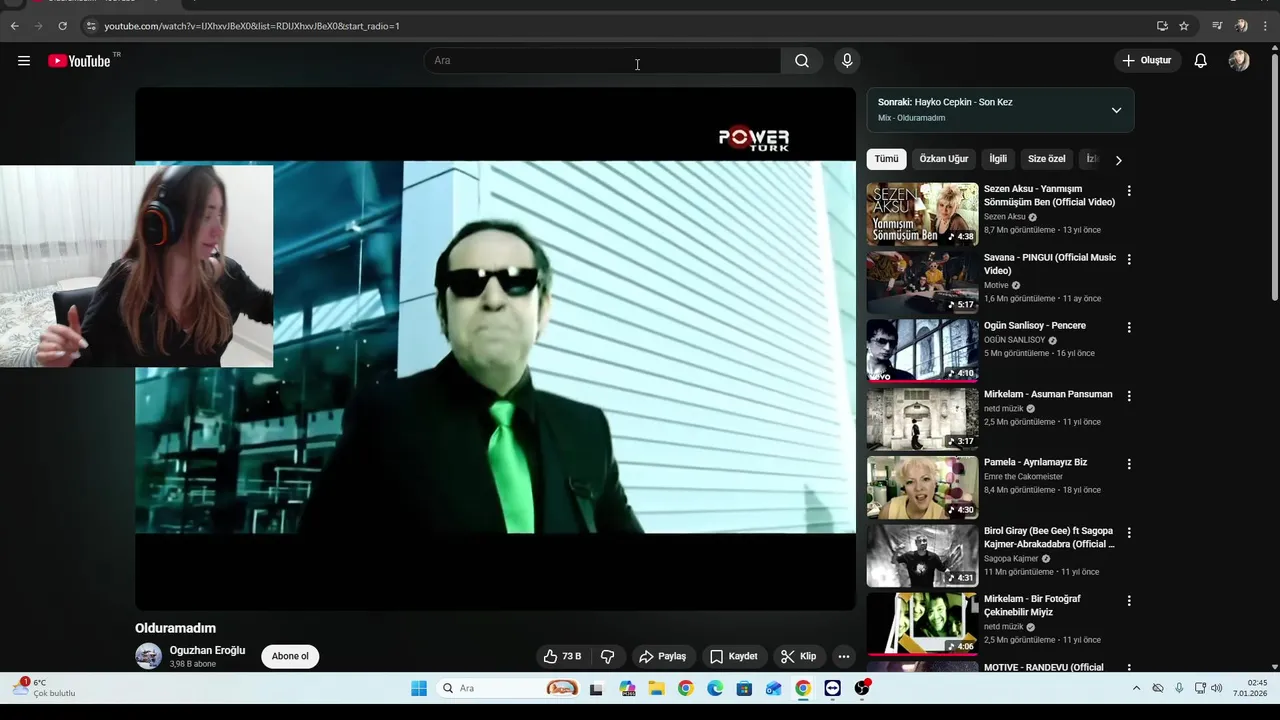Open Microsoft Edge from taskbar
The height and width of the screenshot is (720, 1280).
715,688
